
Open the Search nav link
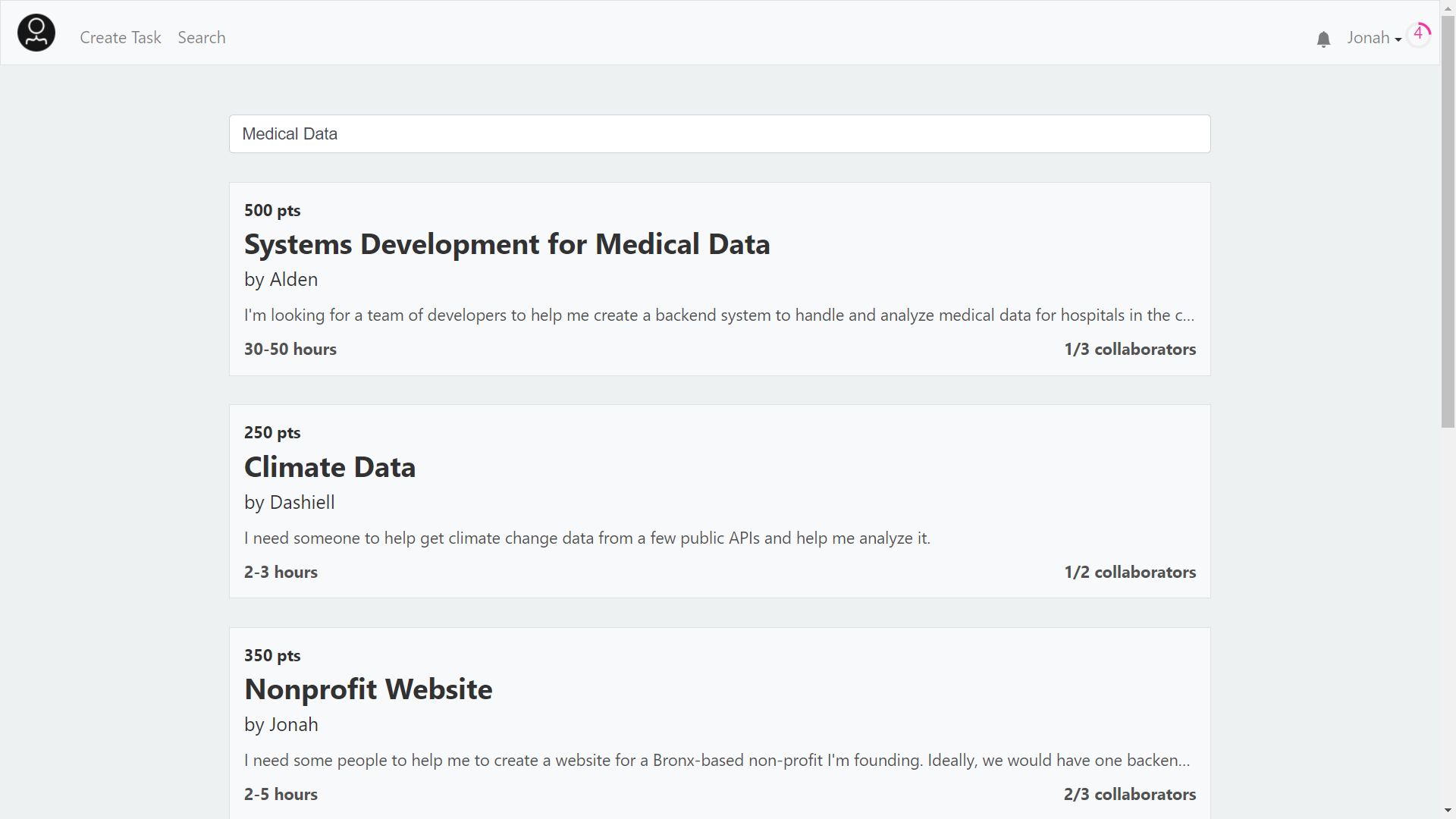pyautogui.click(x=202, y=38)
